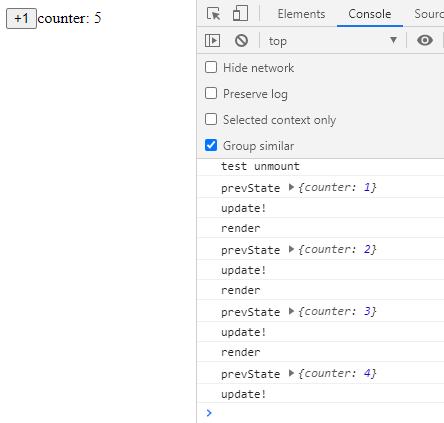Open the Sources tab
This screenshot has width=444, height=423.
coord(429,14)
